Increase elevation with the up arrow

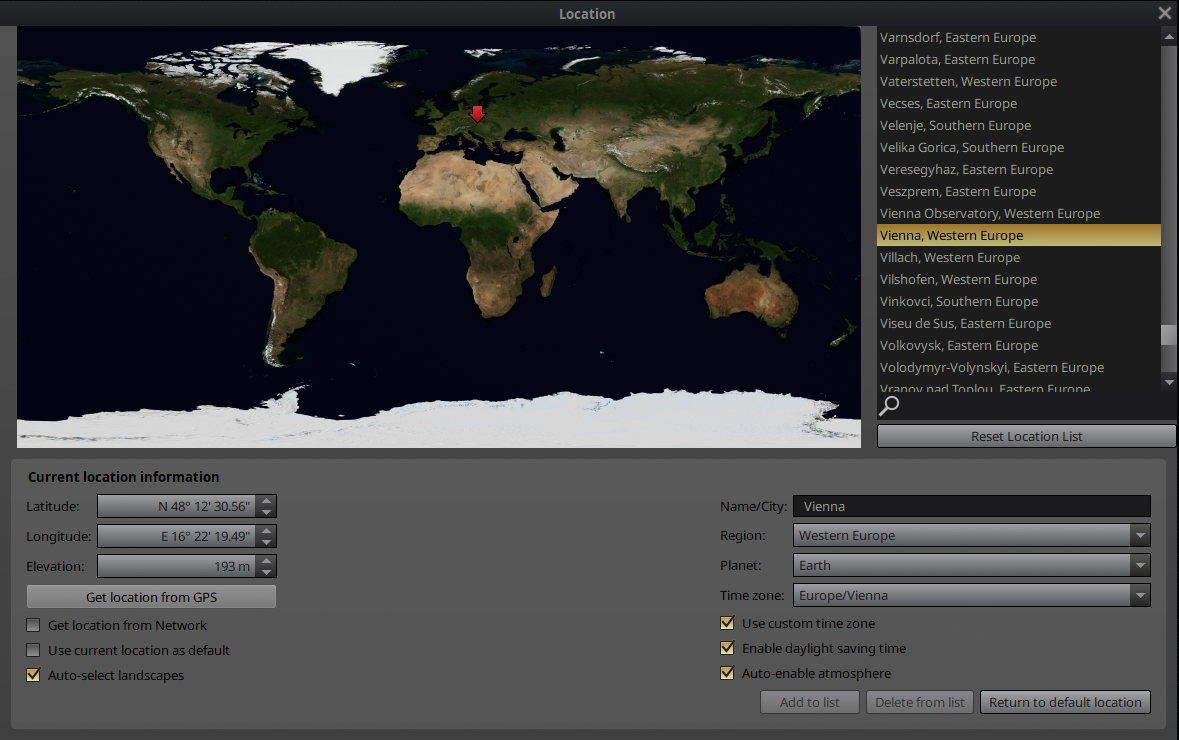[x=266, y=560]
